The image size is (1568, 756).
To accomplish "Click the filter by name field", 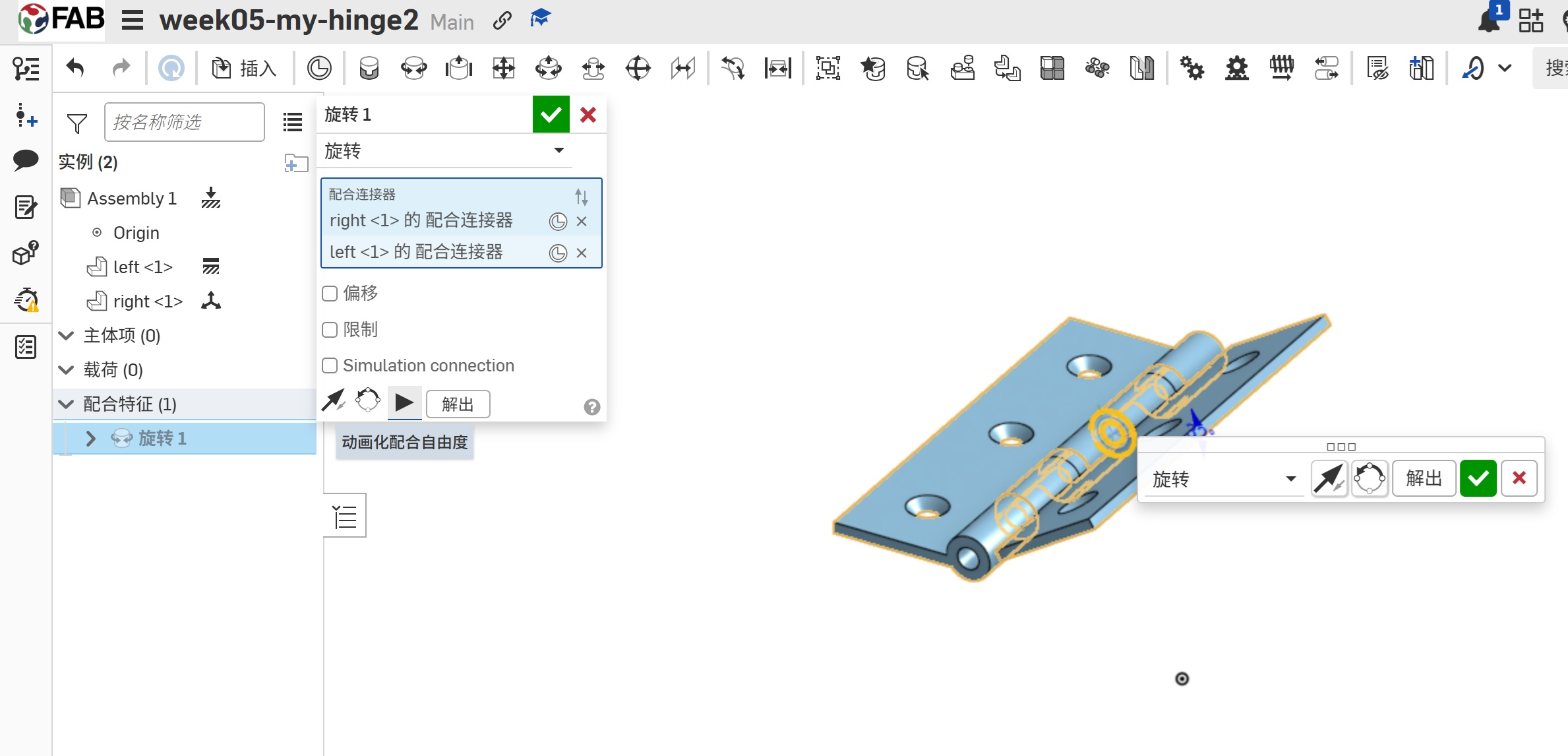I will [x=184, y=122].
